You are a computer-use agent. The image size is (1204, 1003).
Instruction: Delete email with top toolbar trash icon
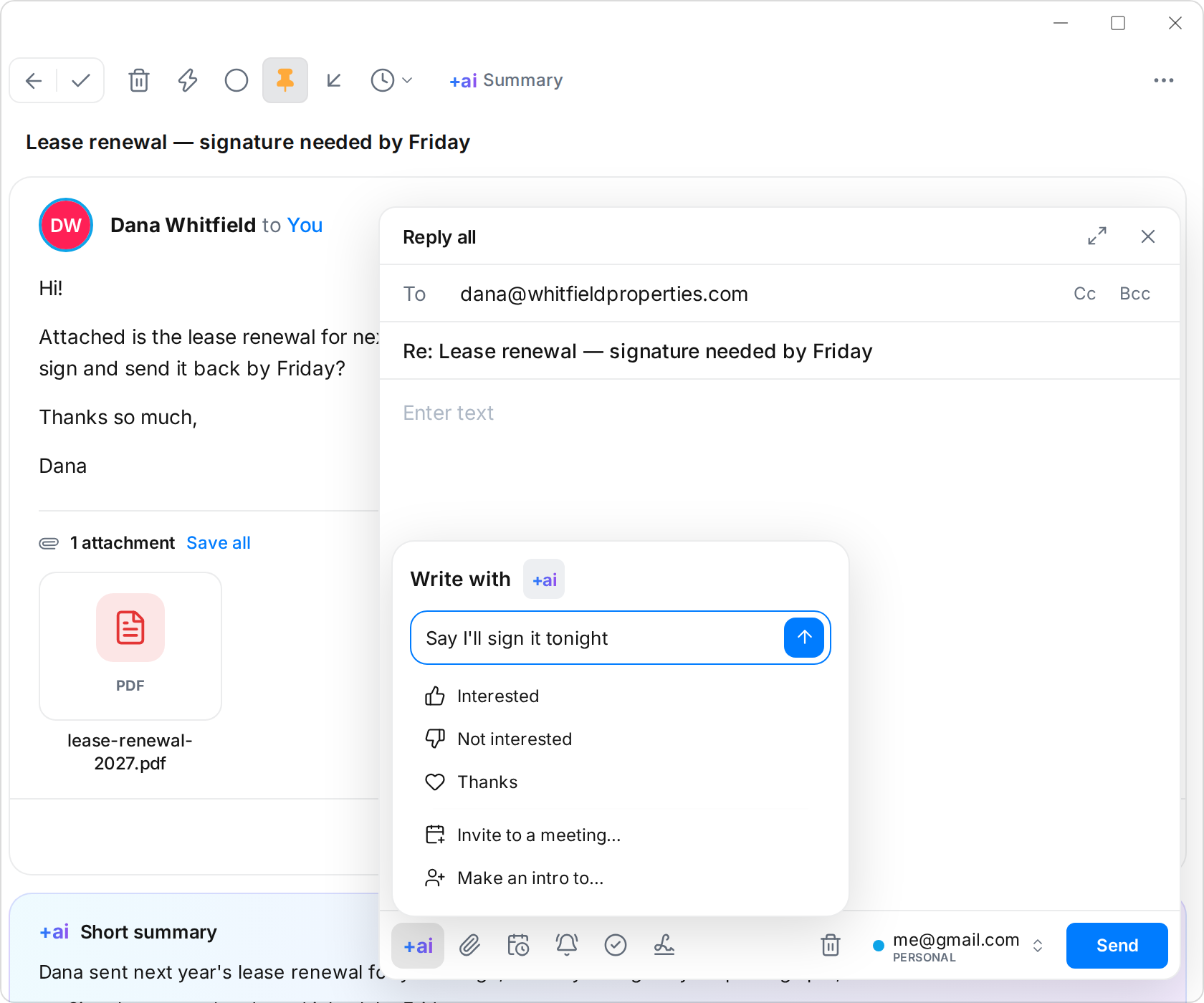139,80
